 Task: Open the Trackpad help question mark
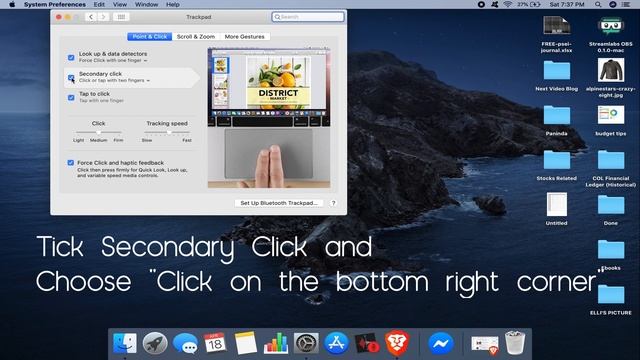click(x=333, y=203)
